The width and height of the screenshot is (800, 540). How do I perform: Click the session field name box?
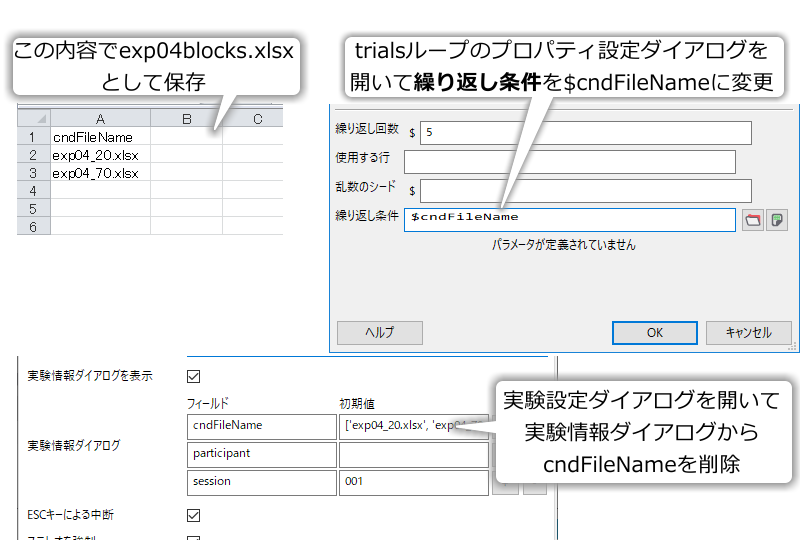click(262, 483)
